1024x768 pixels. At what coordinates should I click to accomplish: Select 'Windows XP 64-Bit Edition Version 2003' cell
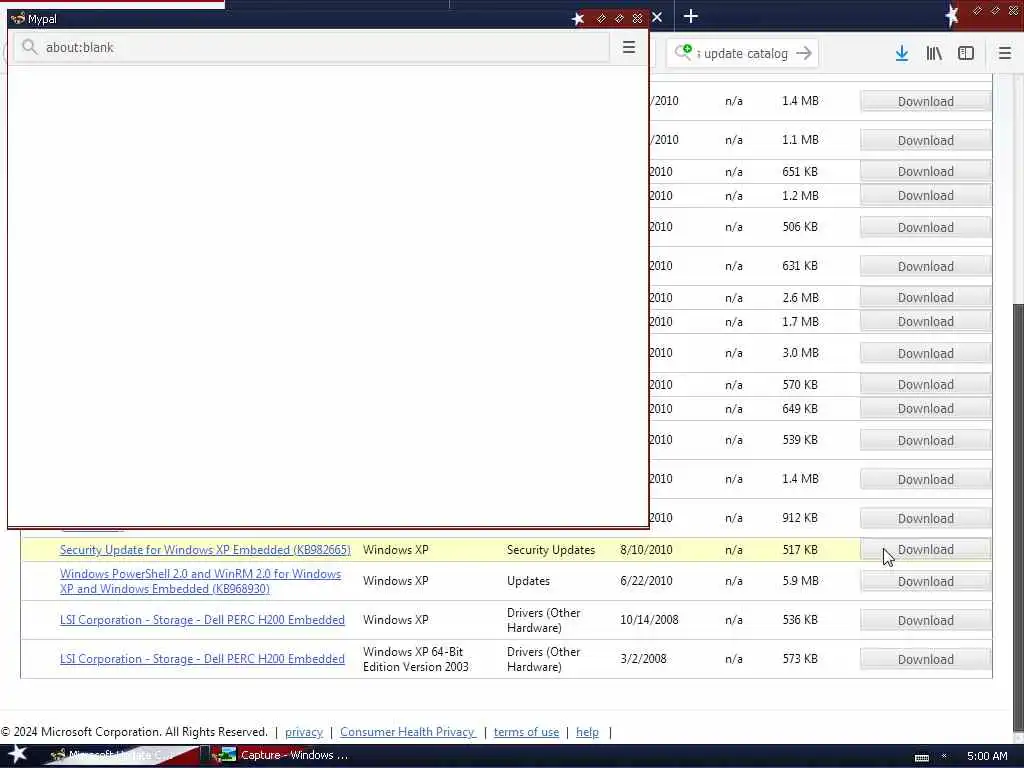[415, 659]
